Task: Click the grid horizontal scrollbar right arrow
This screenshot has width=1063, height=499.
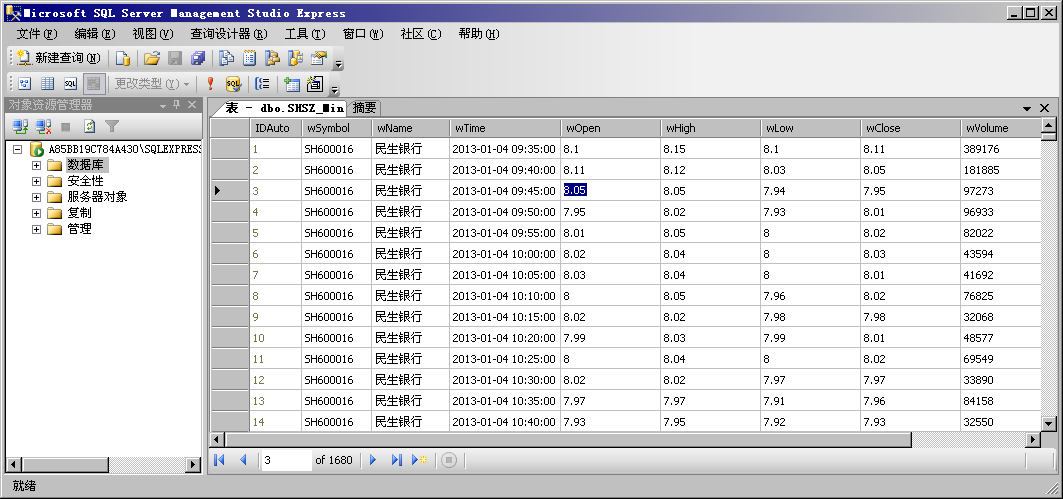Action: tap(1032, 440)
